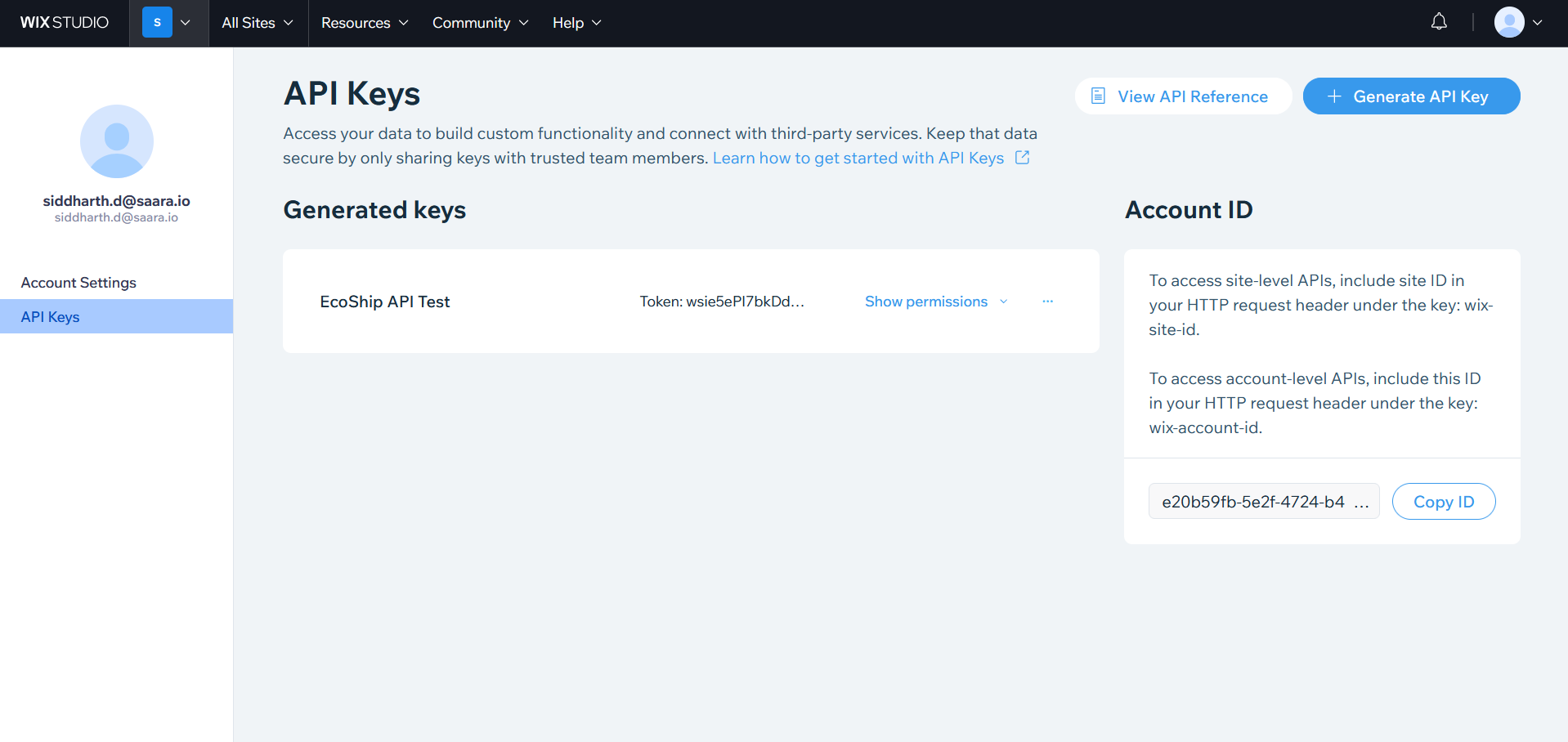Viewport: 1568px width, 742px height.
Task: Click the three-dot menu for EcoShip API Test
Action: [1047, 302]
